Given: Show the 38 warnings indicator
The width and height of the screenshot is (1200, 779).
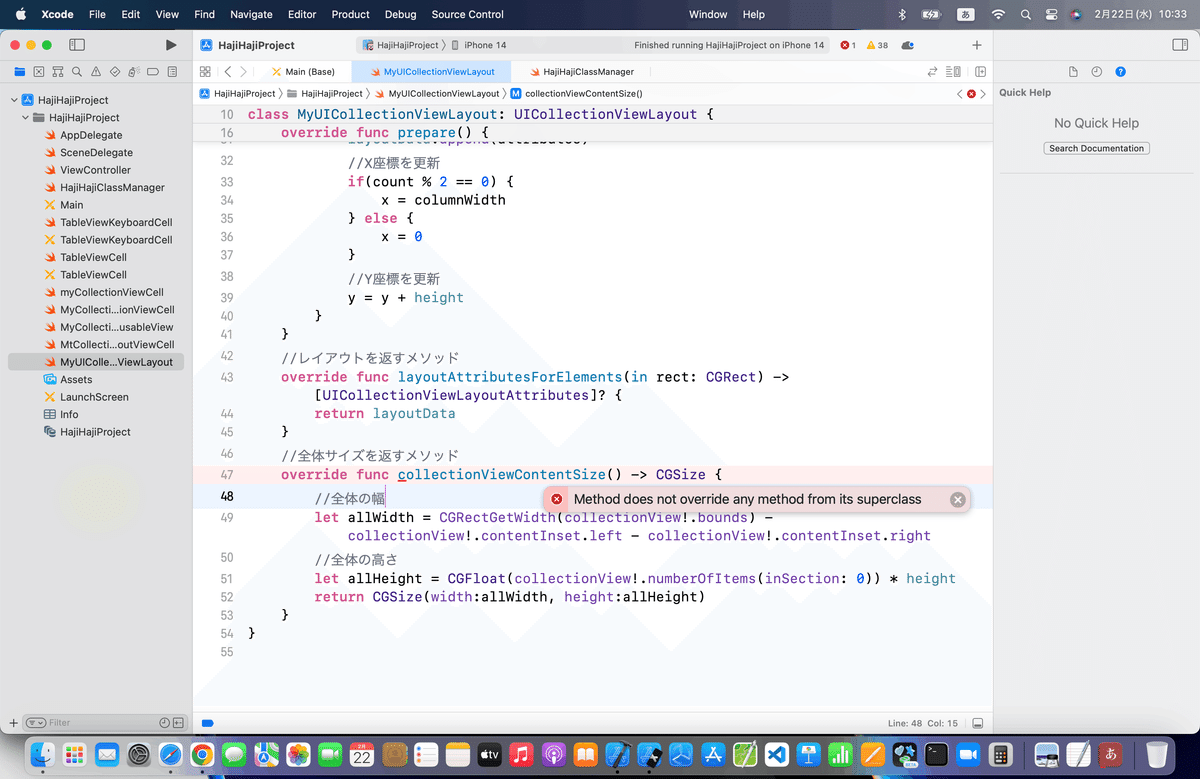Looking at the screenshot, I should coord(877,45).
